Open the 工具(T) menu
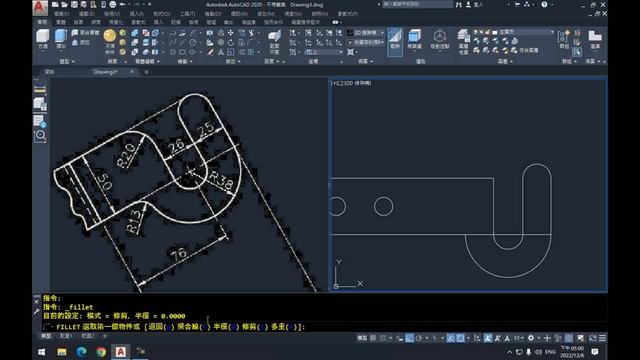This screenshot has width=640, height=360. pyautogui.click(x=188, y=14)
